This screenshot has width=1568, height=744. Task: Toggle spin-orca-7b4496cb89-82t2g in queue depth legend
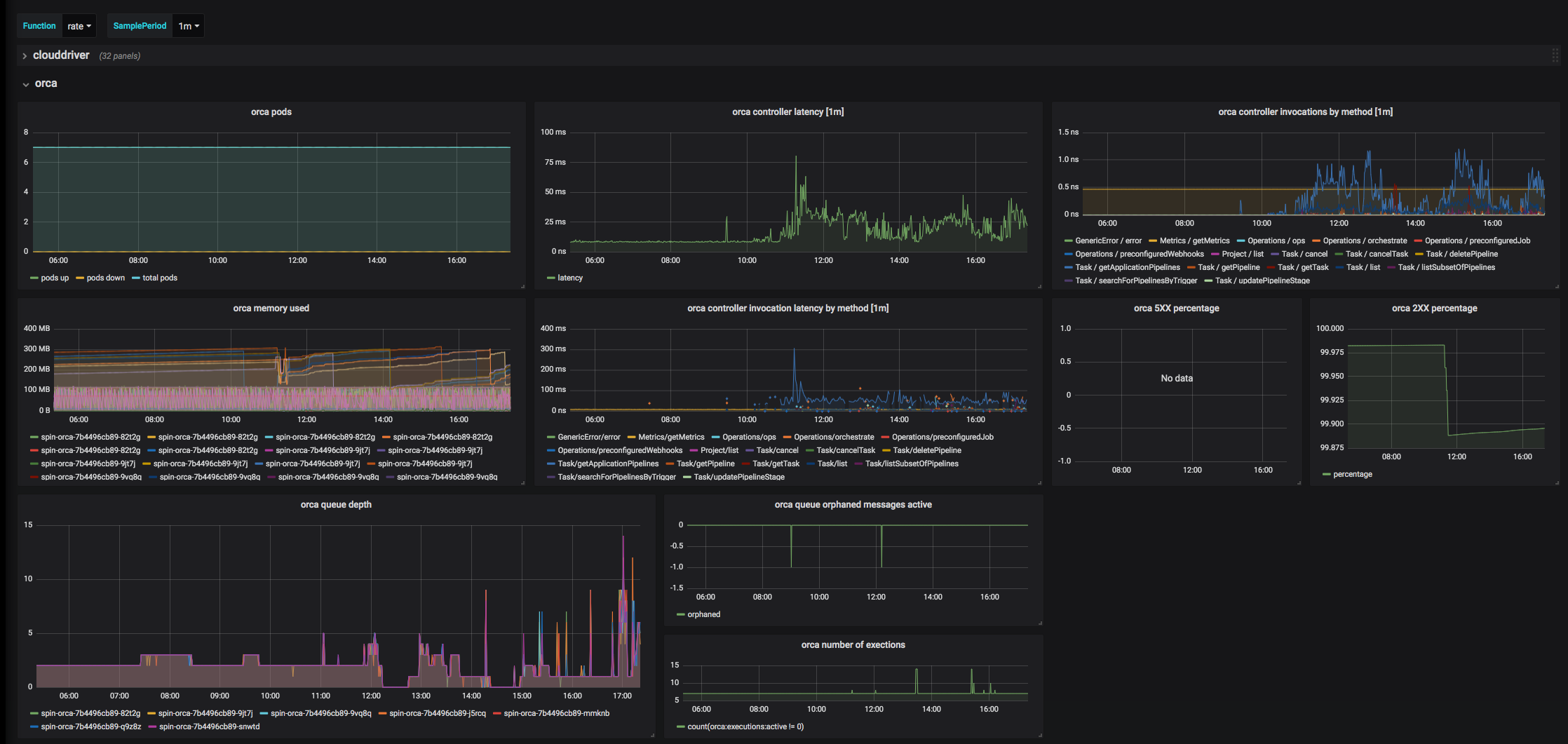click(90, 713)
